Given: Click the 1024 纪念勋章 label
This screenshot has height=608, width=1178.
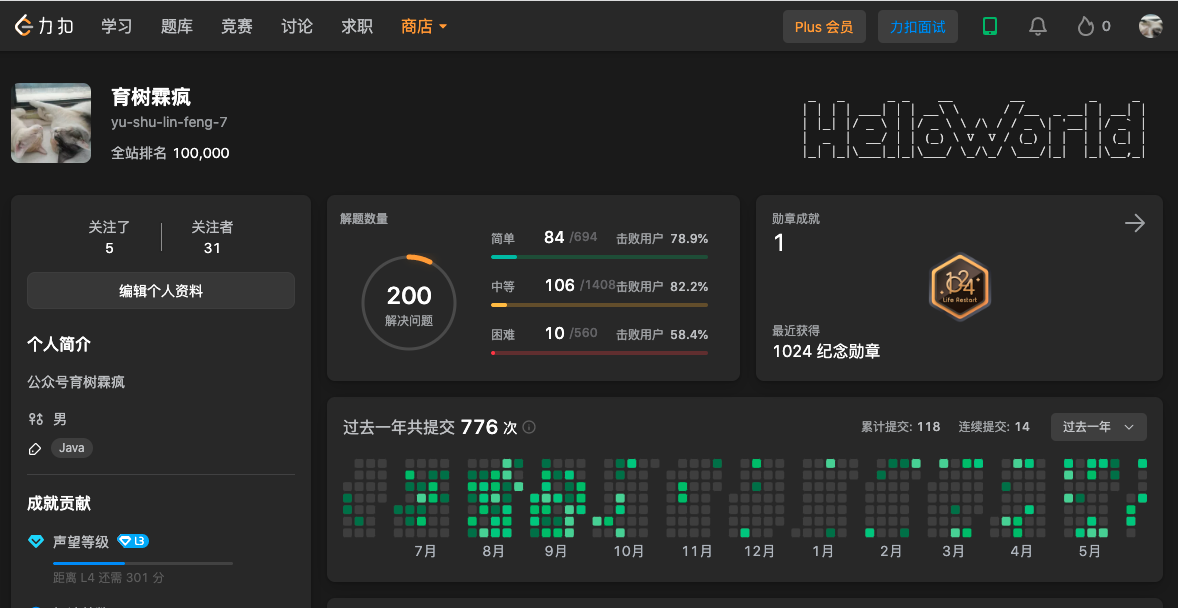Looking at the screenshot, I should tap(826, 351).
